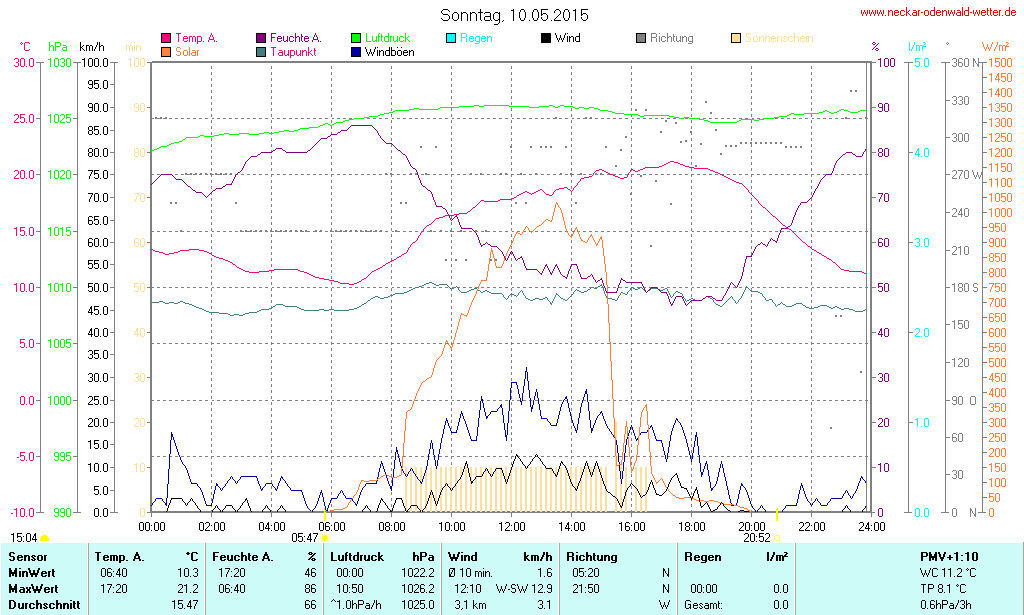Click the PMV+1:10 header in table
Viewport: 1024px width, 615px height.
(x=949, y=557)
